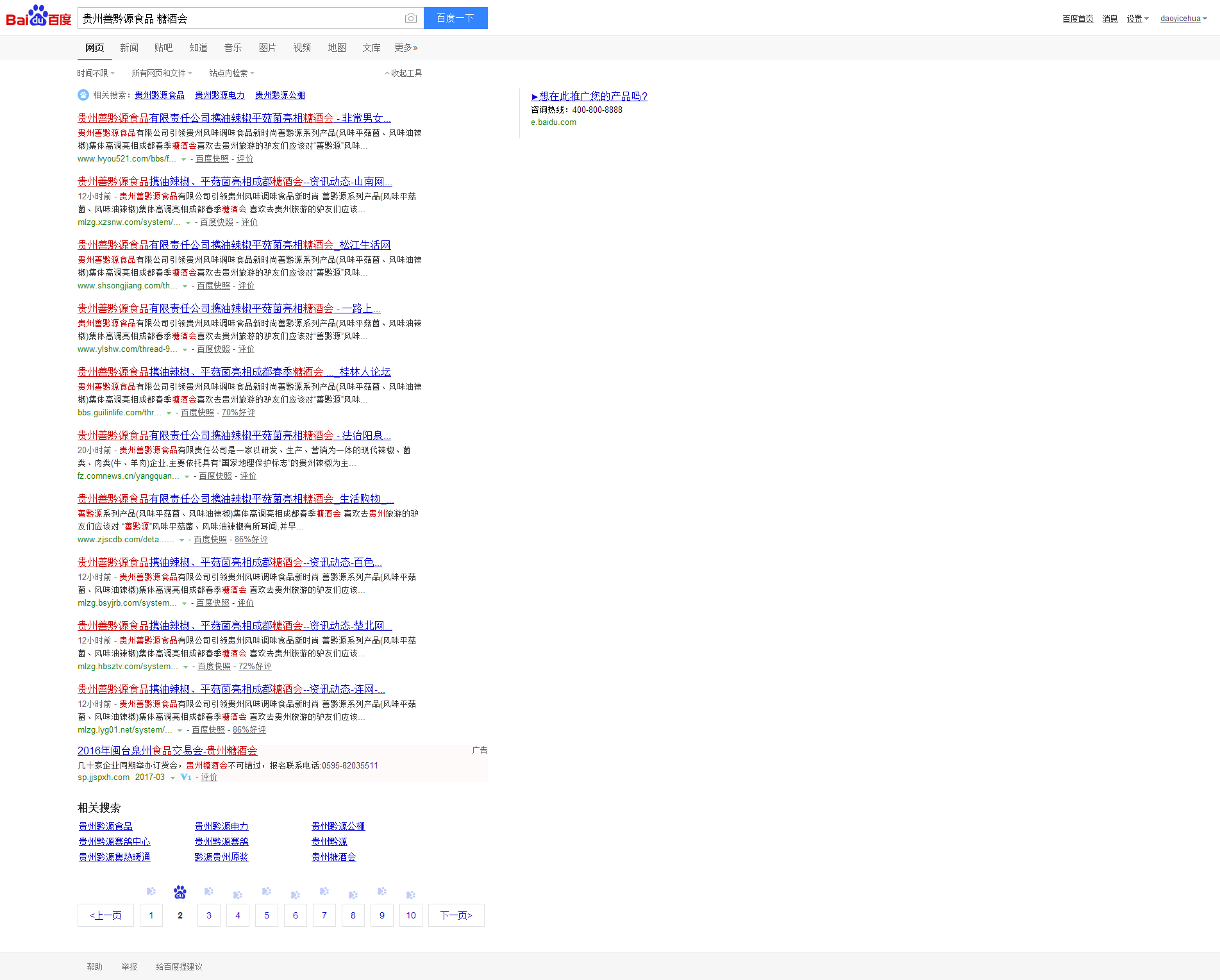Image resolution: width=1220 pixels, height=980 pixels.
Task: Click the 举报 footer link
Action: pos(129,967)
